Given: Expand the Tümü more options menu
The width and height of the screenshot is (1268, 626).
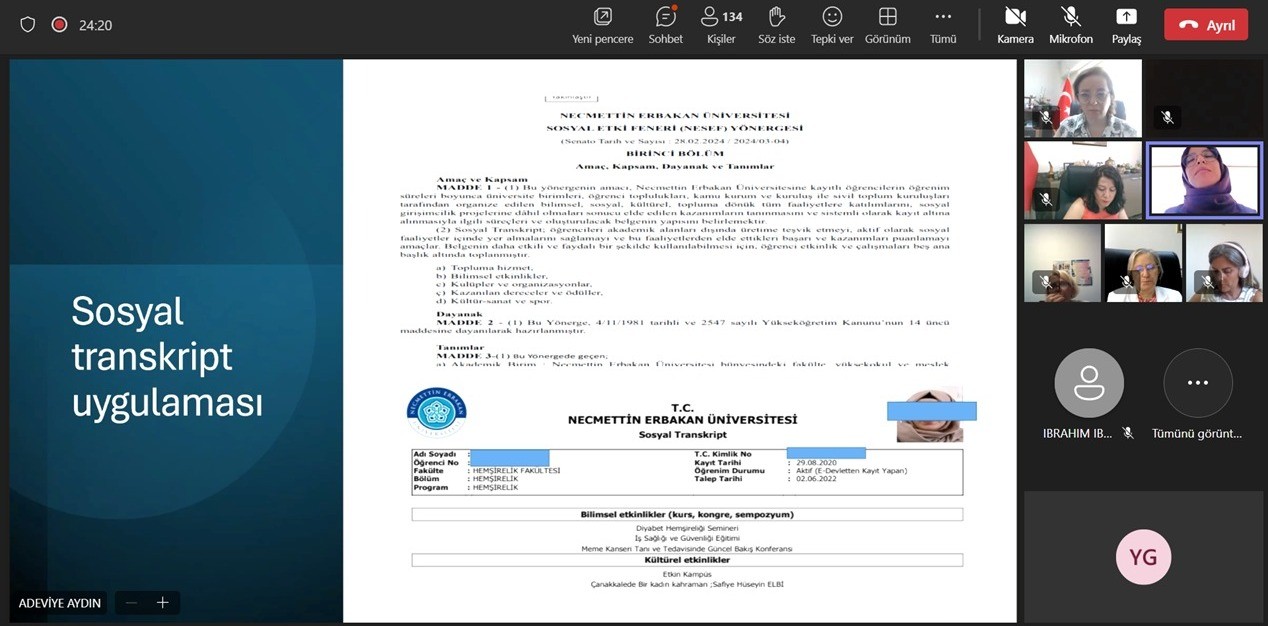Looking at the screenshot, I should (x=943, y=17).
